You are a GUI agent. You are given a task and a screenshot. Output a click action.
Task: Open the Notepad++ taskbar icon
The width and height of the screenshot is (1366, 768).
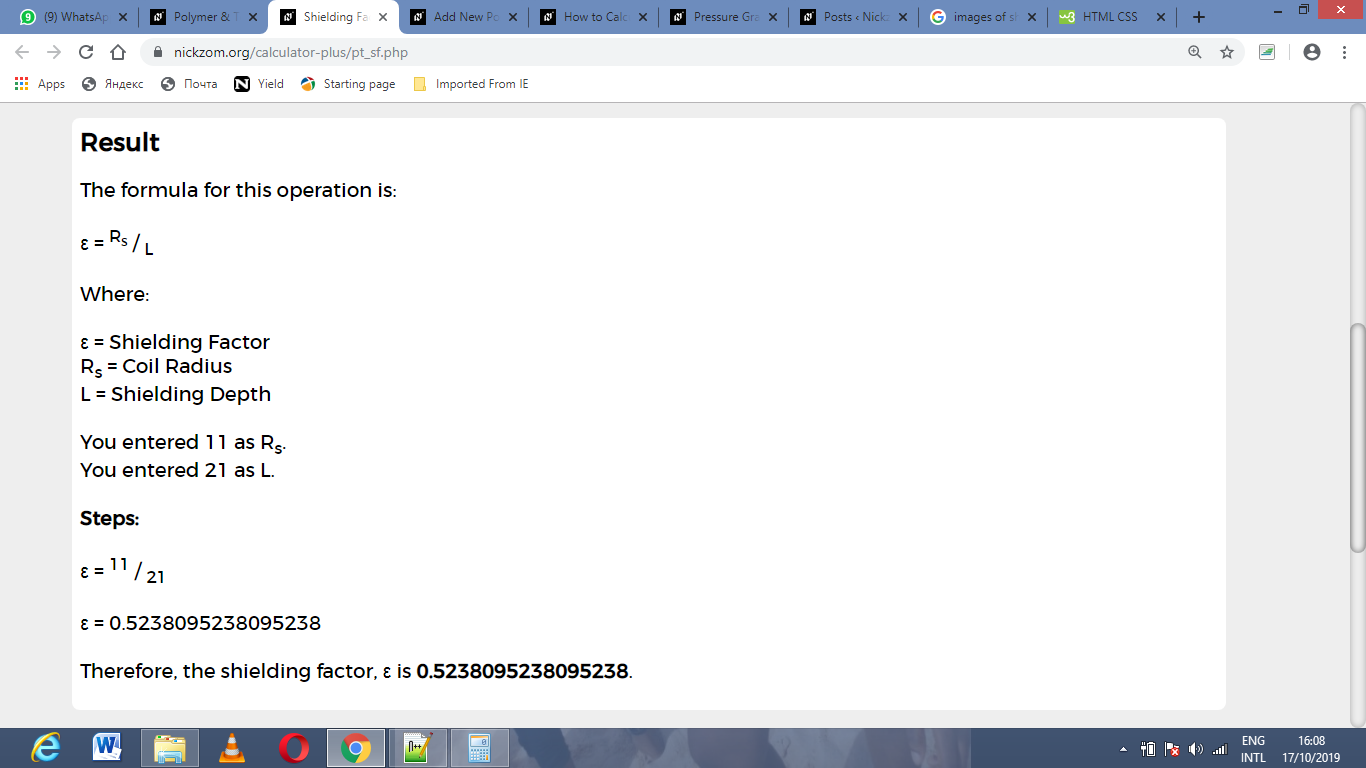[418, 748]
